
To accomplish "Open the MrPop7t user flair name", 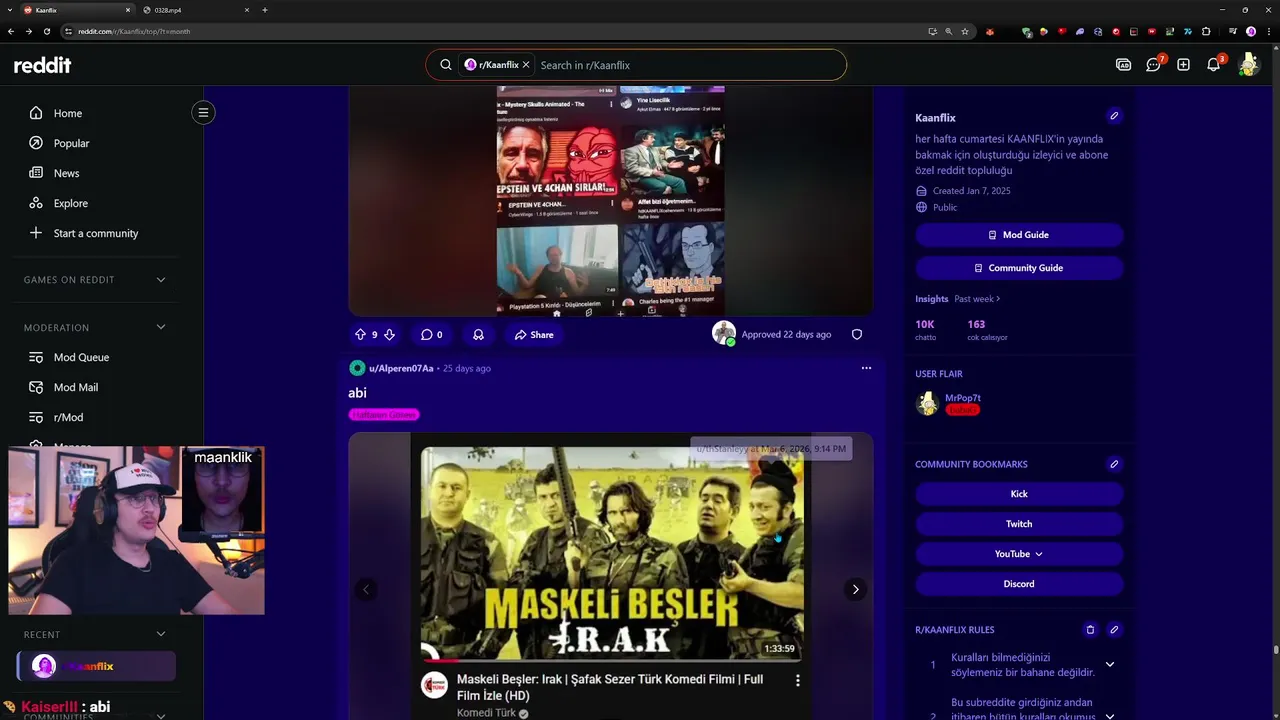I will [x=963, y=398].
